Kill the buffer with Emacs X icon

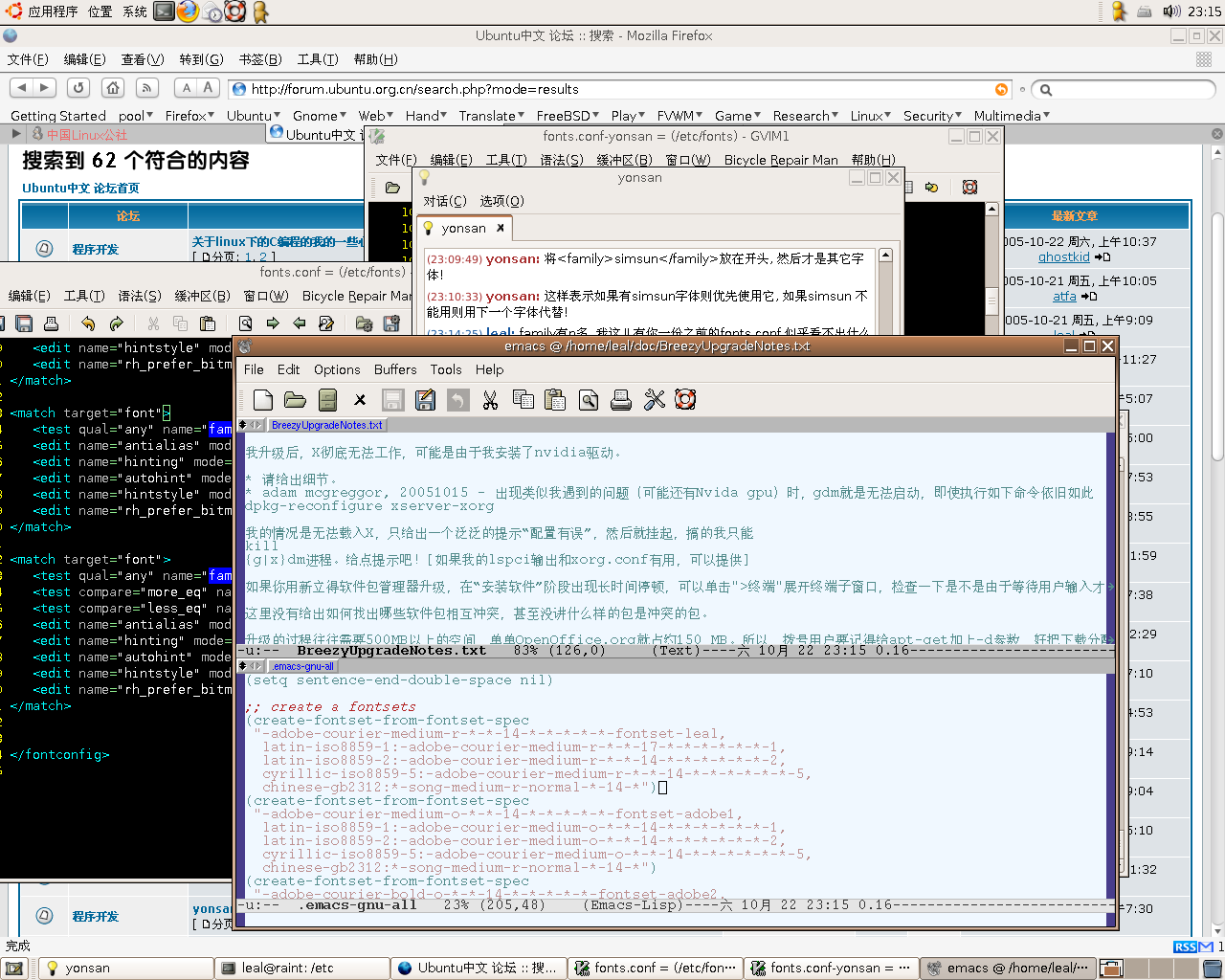360,400
